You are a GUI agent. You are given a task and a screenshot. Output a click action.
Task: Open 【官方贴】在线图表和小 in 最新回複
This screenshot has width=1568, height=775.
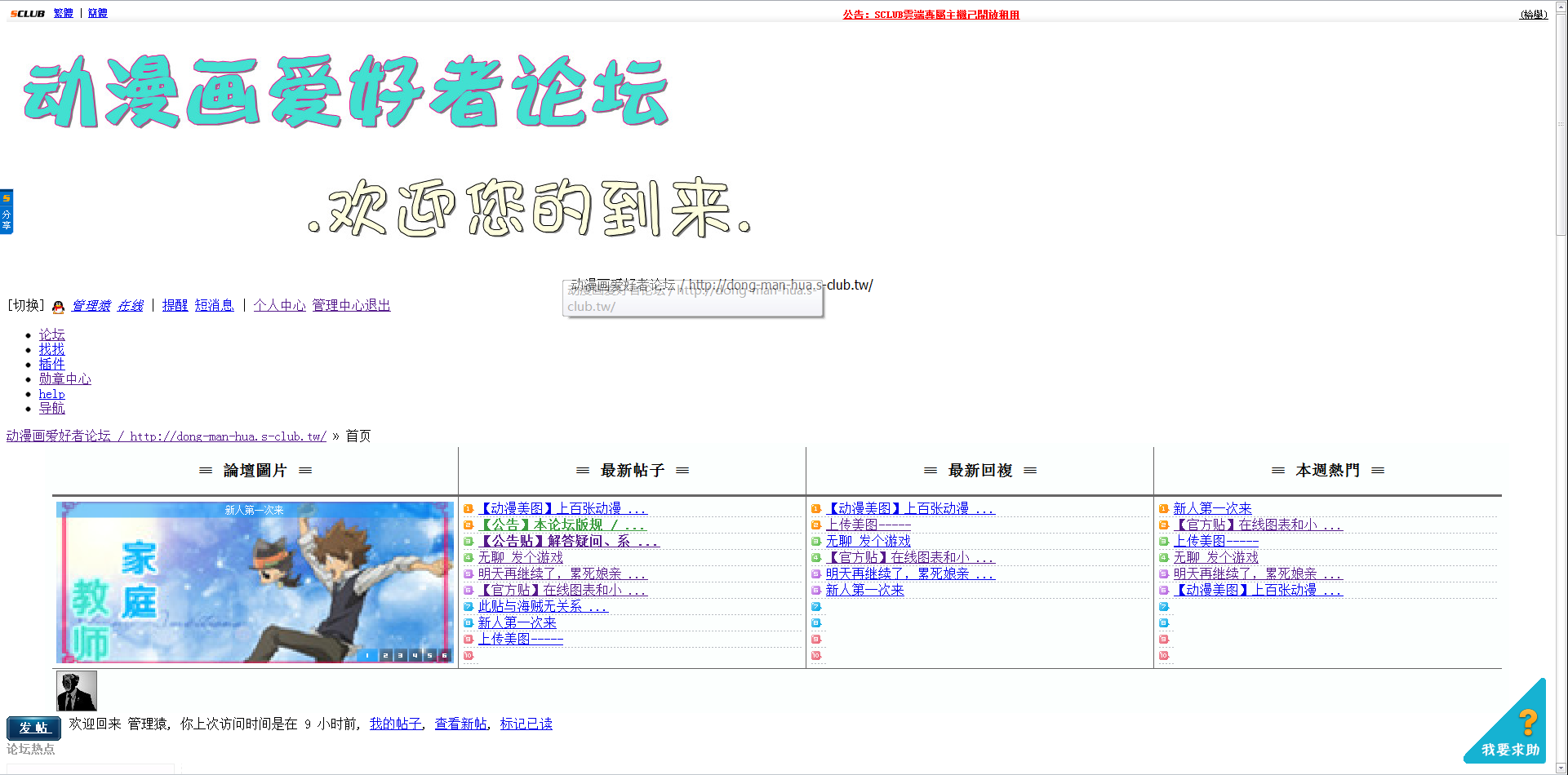tap(910, 557)
